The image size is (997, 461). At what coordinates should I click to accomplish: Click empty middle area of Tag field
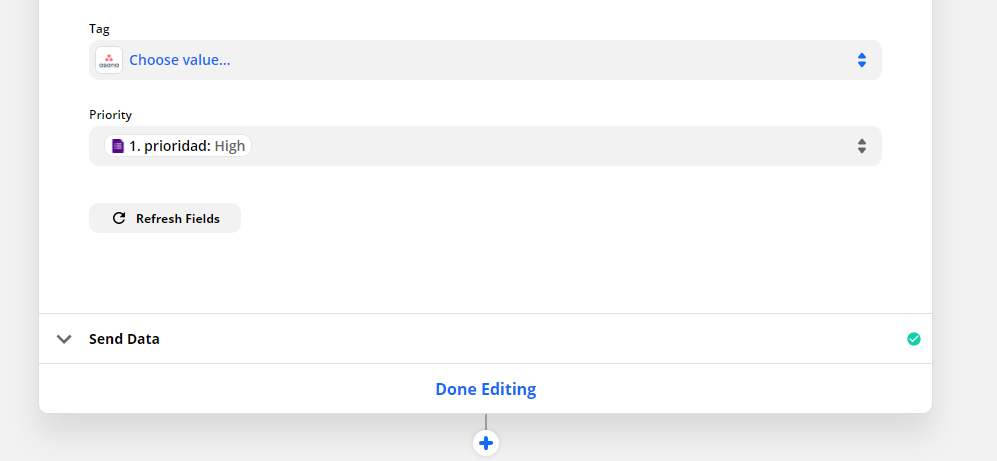(540, 60)
